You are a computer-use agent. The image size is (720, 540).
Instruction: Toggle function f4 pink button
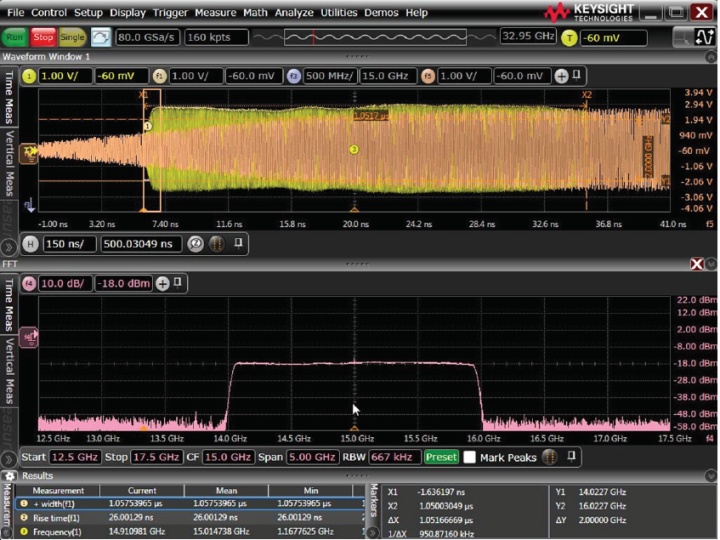(29, 283)
